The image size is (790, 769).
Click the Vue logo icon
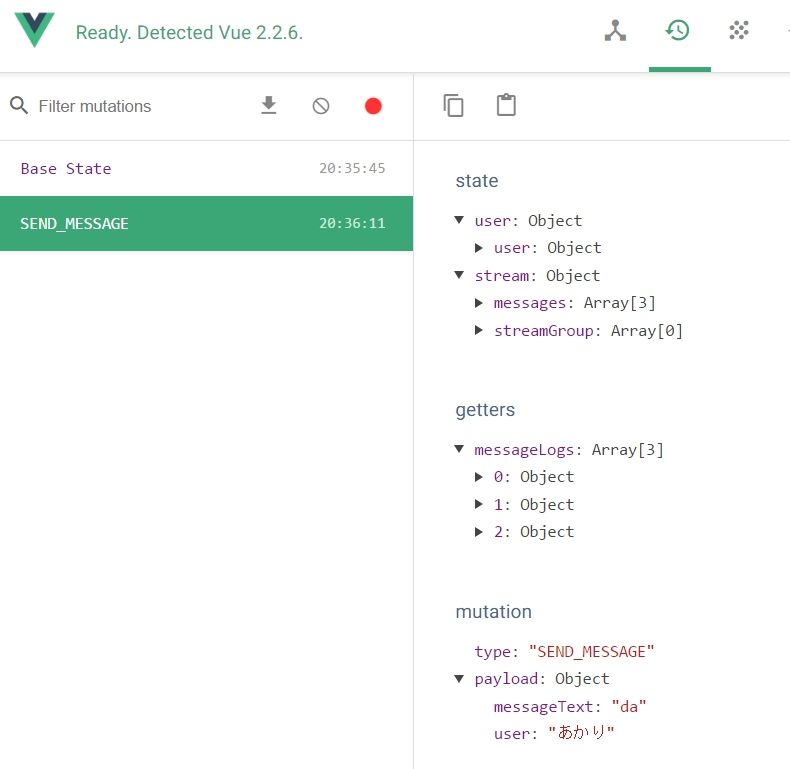click(x=34, y=30)
